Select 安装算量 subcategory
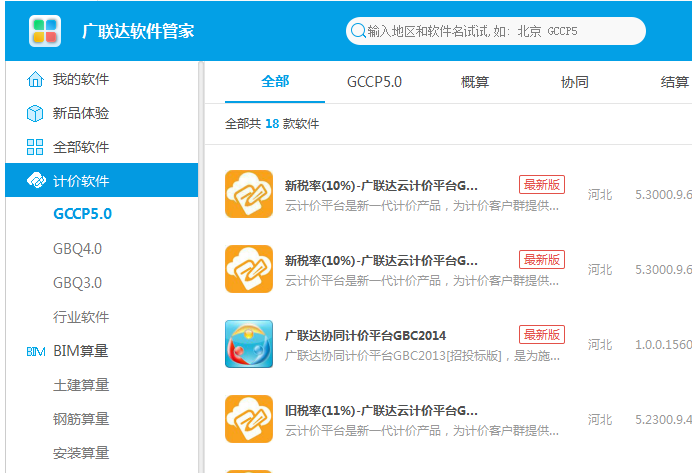The height and width of the screenshot is (473, 692). 81,453
